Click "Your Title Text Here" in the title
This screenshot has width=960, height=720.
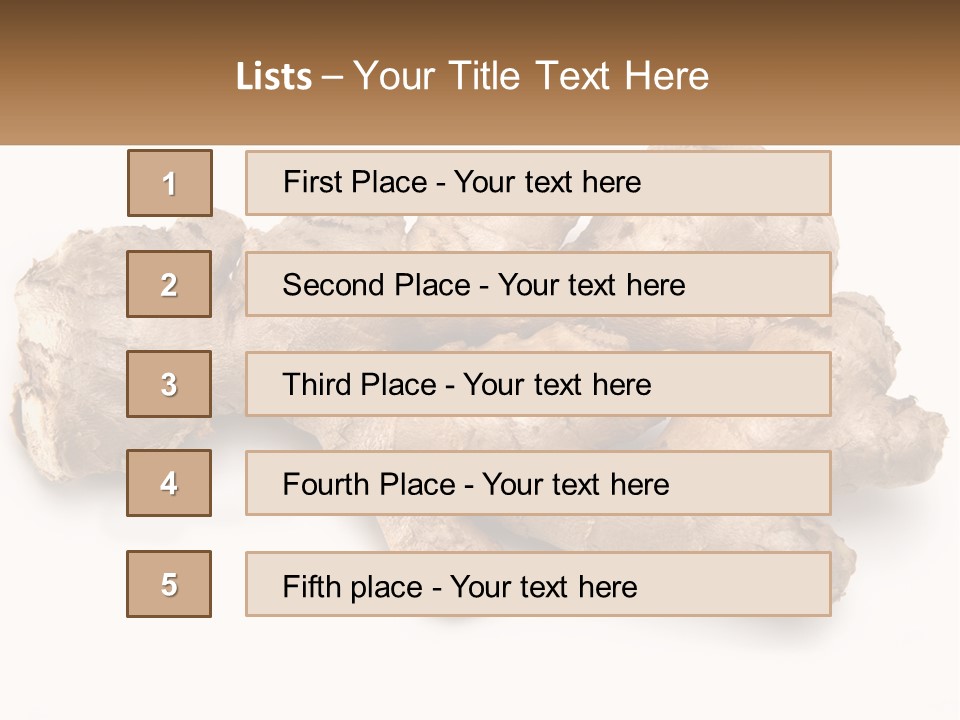(x=531, y=76)
